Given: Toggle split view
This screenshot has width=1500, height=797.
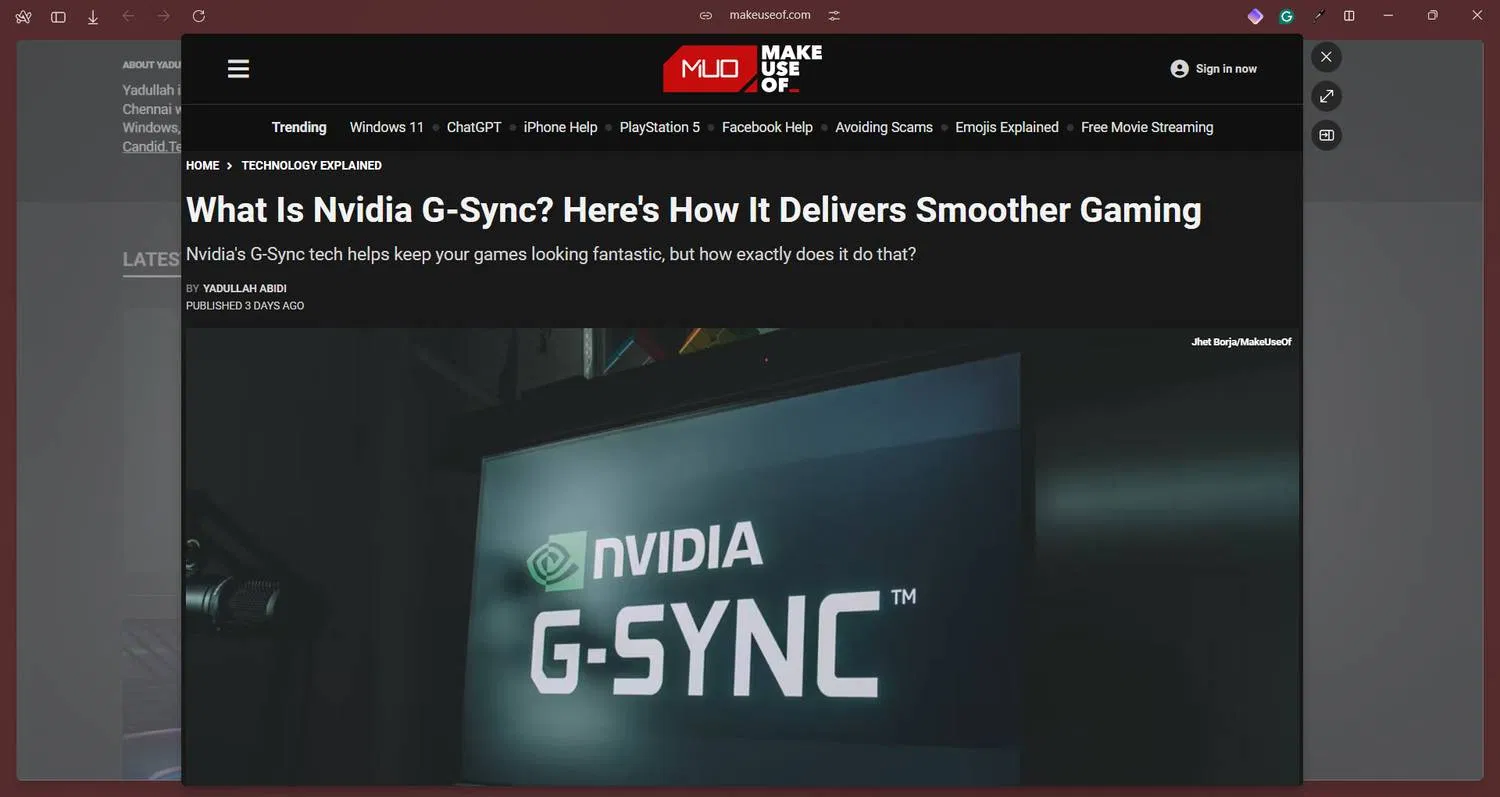Looking at the screenshot, I should click(1349, 16).
